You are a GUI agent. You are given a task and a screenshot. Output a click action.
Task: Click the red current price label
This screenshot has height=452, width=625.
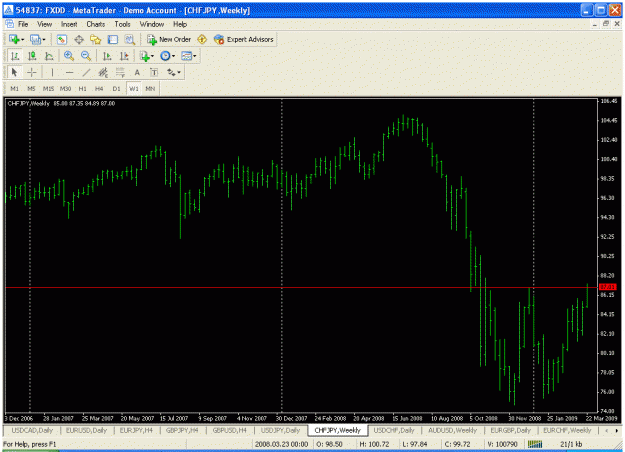(x=608, y=287)
